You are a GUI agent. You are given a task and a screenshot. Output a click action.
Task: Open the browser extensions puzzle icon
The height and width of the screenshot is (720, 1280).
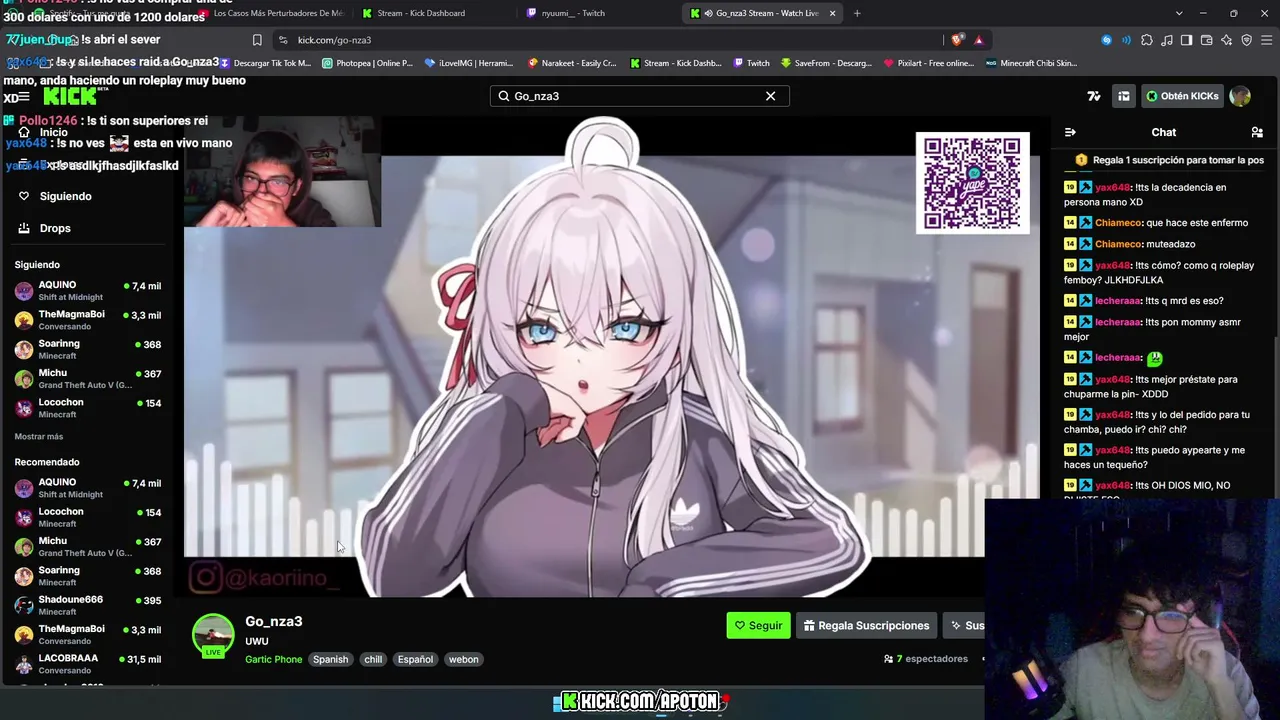[1147, 40]
